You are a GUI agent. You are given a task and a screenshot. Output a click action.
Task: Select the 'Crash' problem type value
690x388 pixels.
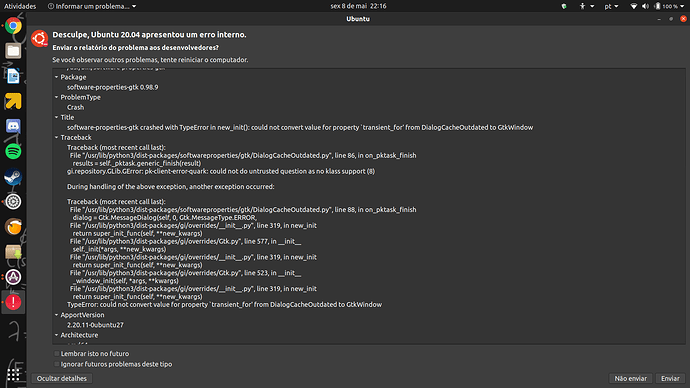pyautogui.click(x=75, y=107)
